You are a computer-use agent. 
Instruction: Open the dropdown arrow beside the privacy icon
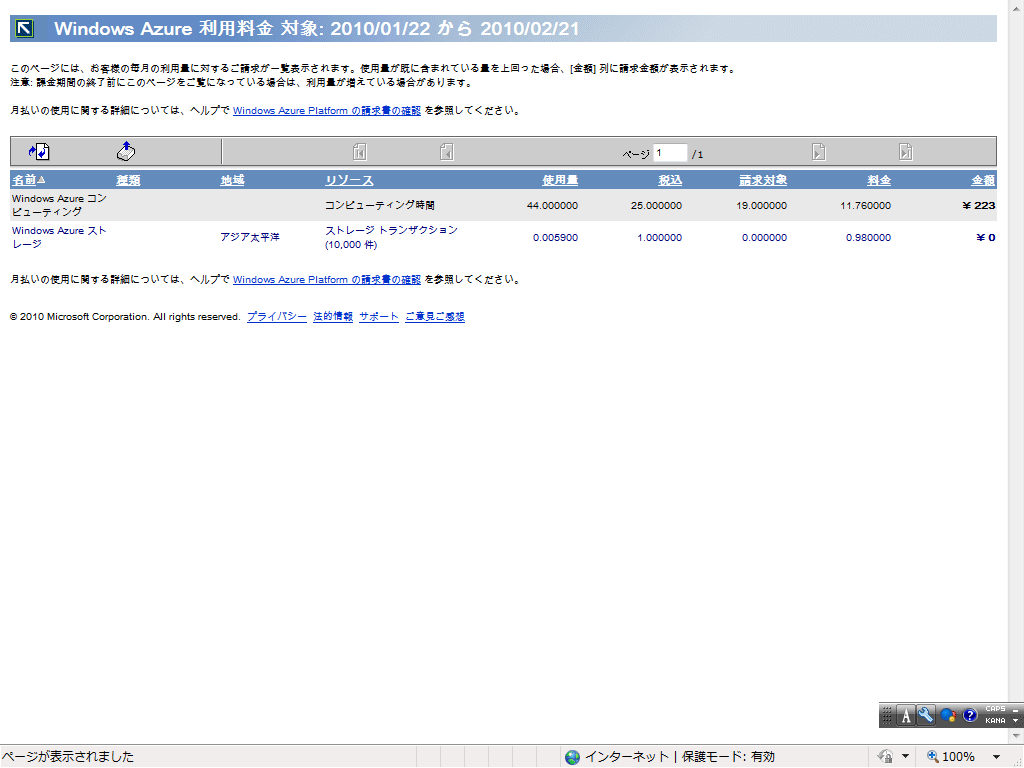905,756
